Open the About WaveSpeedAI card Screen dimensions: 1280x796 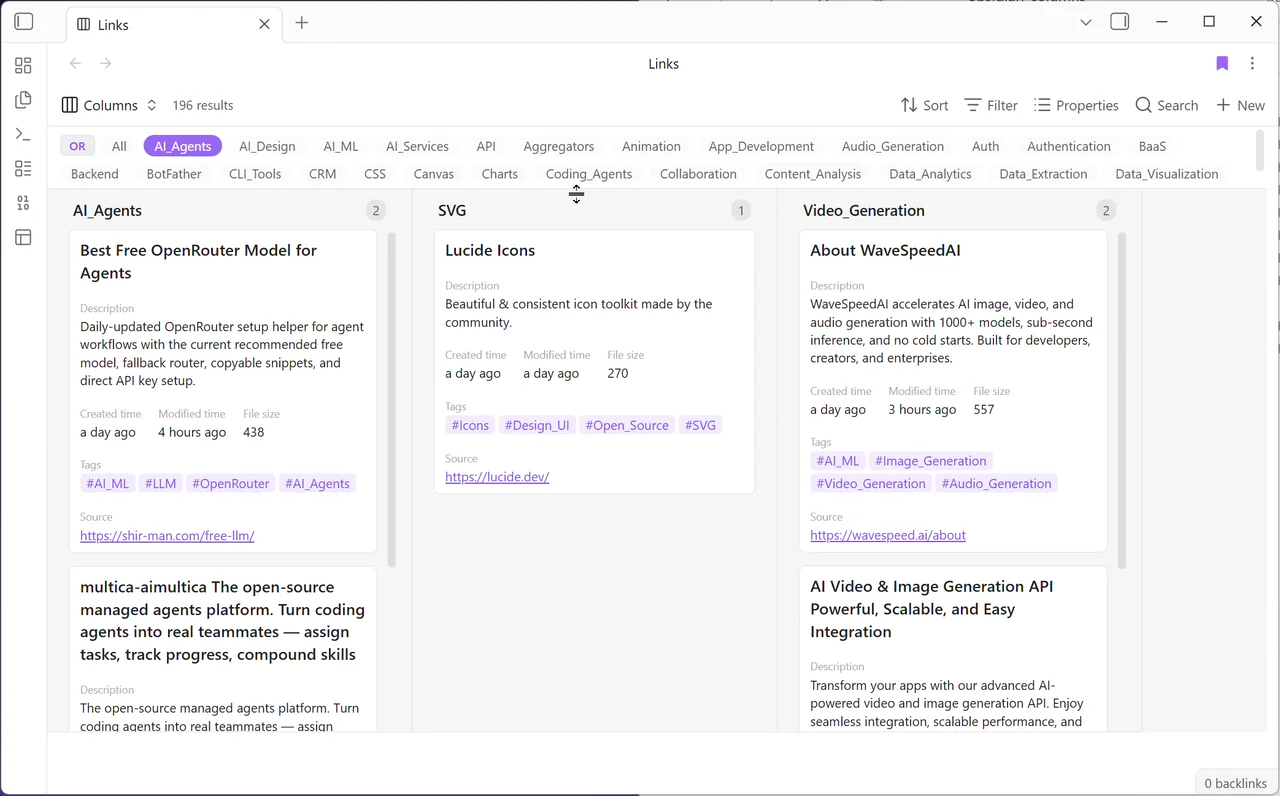[x=885, y=250]
